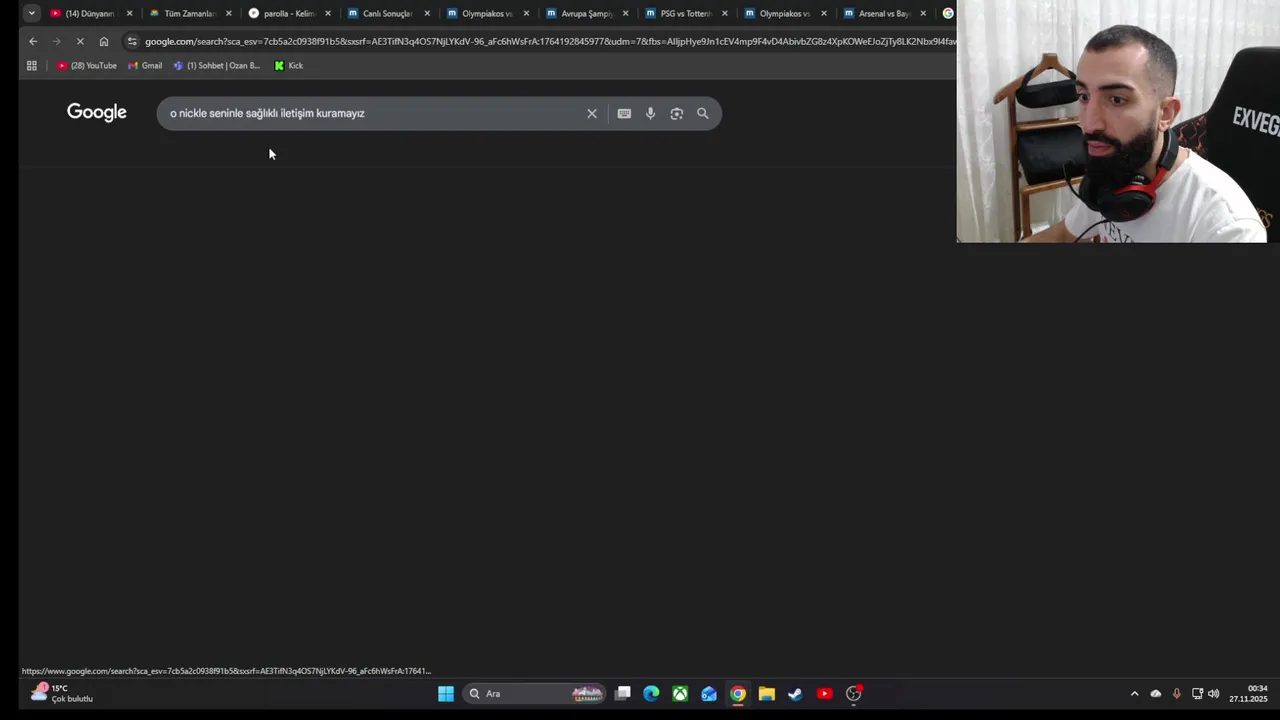Image resolution: width=1280 pixels, height=720 pixels.
Task: Go to Google homepage via logo
Action: pos(97,113)
